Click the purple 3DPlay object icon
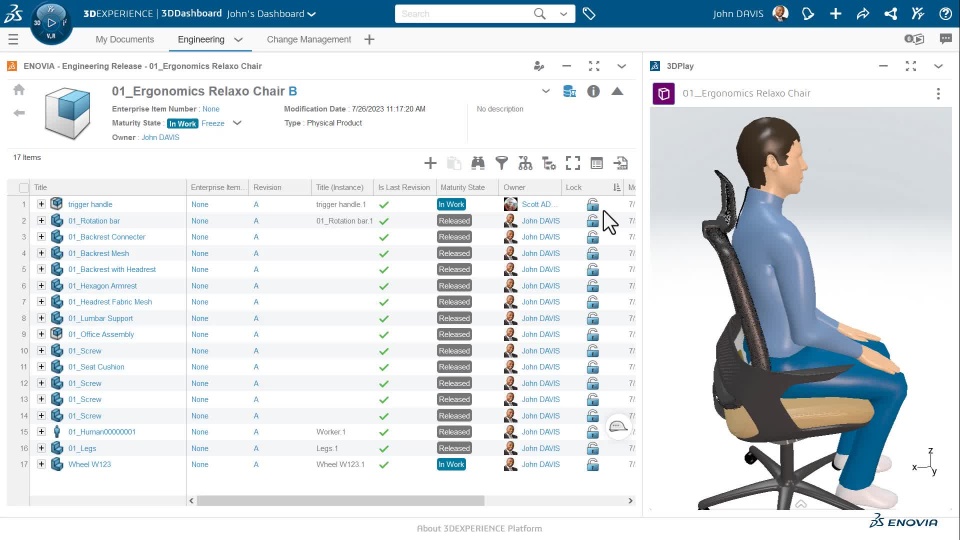 664,94
